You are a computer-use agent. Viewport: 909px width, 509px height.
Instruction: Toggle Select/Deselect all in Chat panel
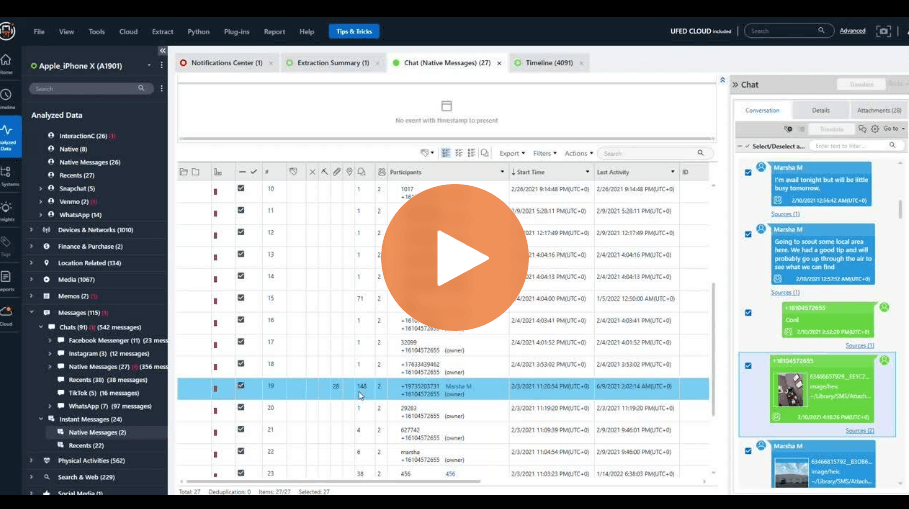(x=747, y=146)
